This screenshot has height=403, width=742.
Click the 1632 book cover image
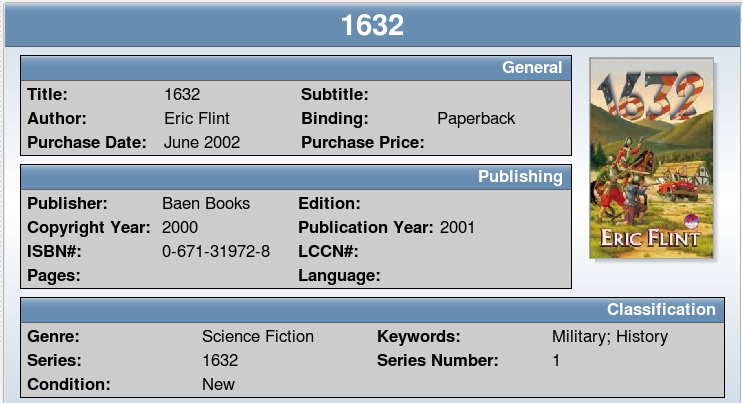point(651,158)
